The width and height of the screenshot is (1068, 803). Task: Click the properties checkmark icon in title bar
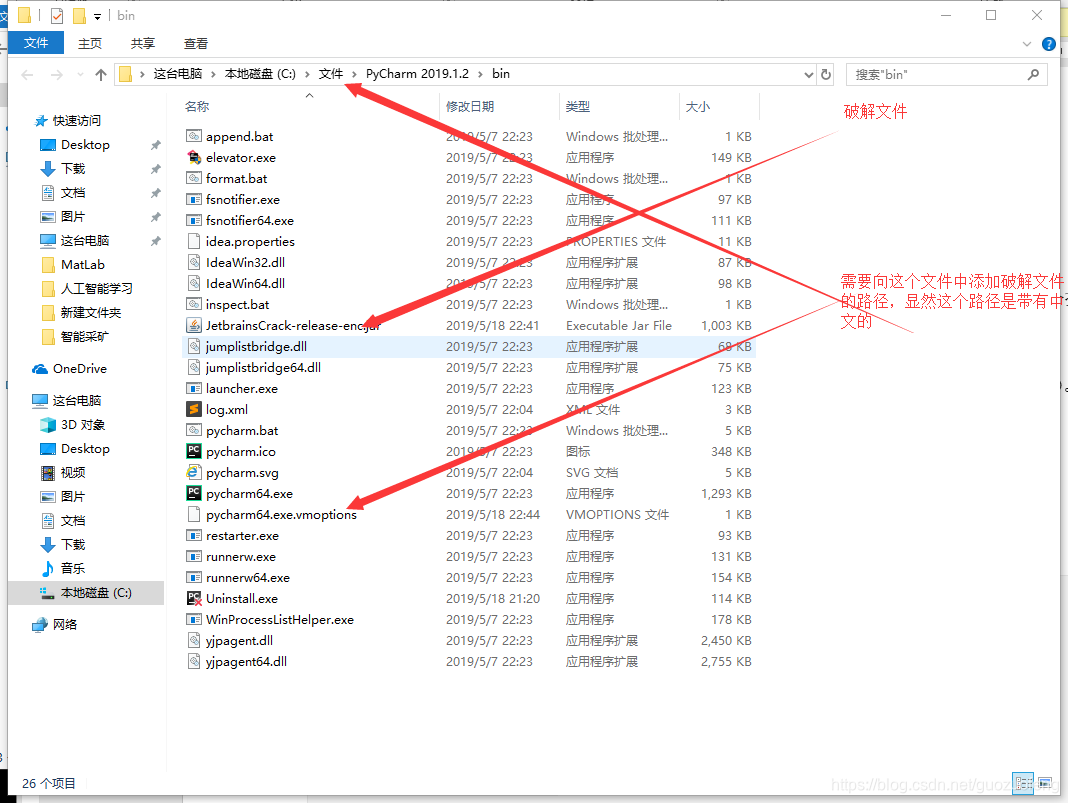pos(57,15)
